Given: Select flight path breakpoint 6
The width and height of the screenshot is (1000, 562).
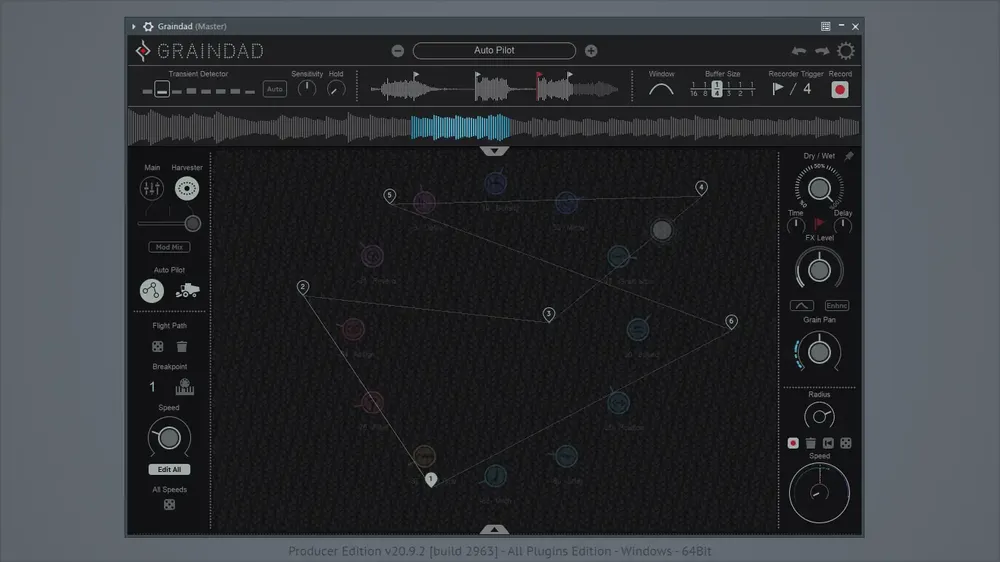Looking at the screenshot, I should point(732,322).
